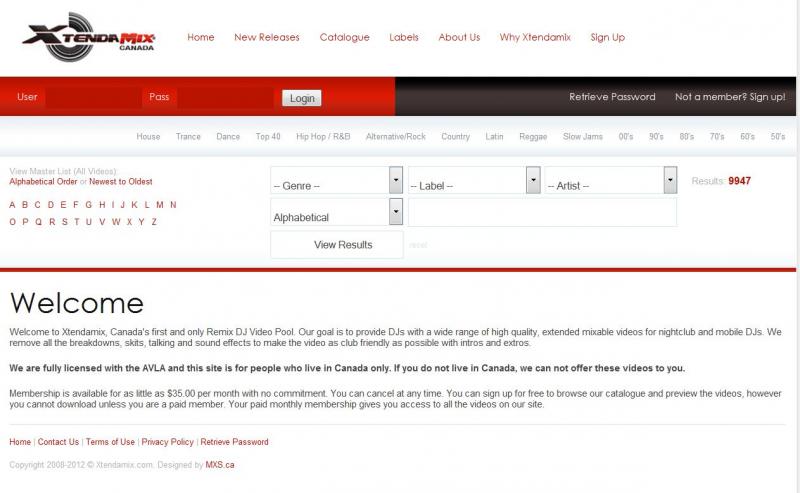Open Privacy Policy link
800x493 pixels.
coord(167,442)
